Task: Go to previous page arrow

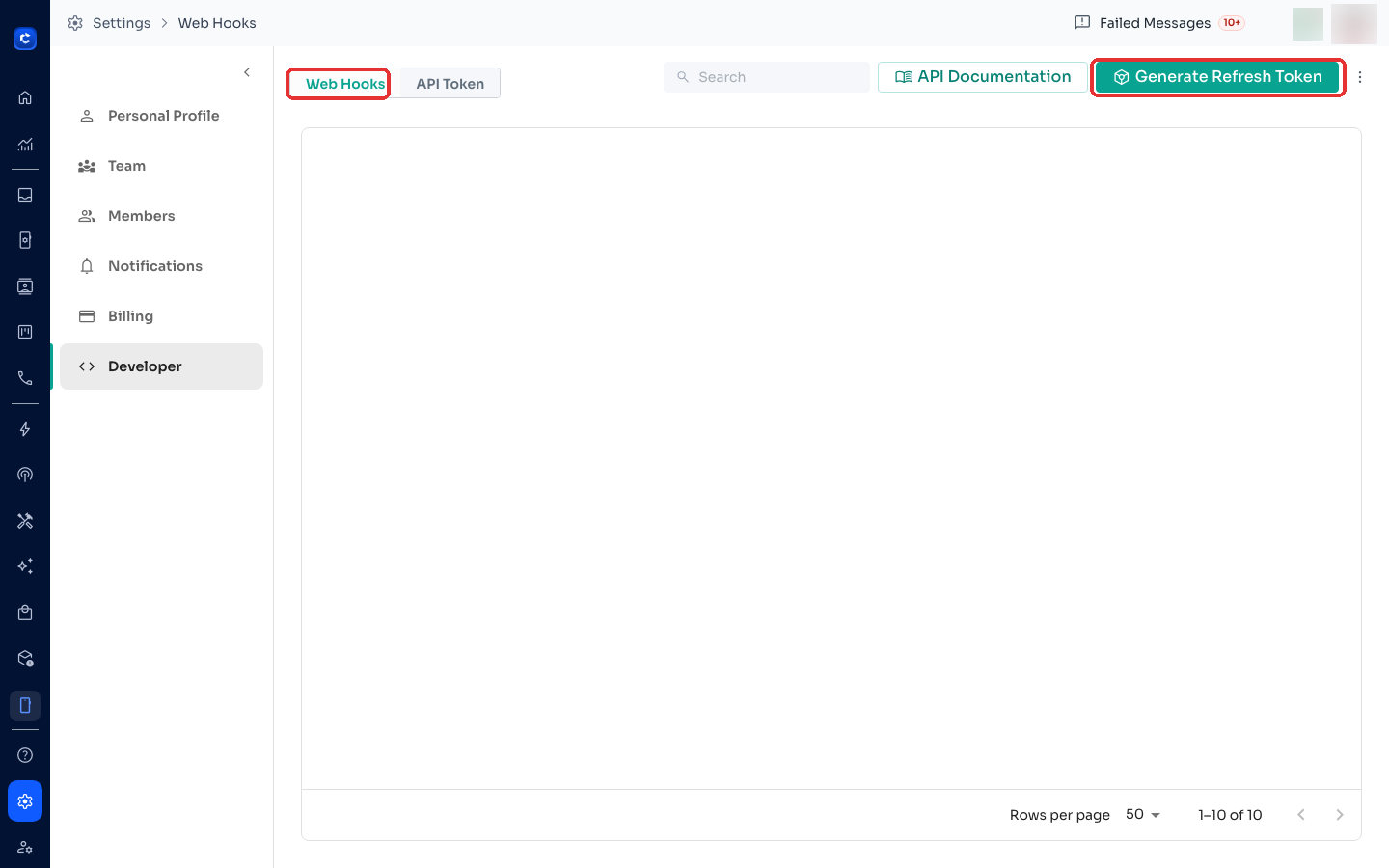Action: click(1301, 815)
